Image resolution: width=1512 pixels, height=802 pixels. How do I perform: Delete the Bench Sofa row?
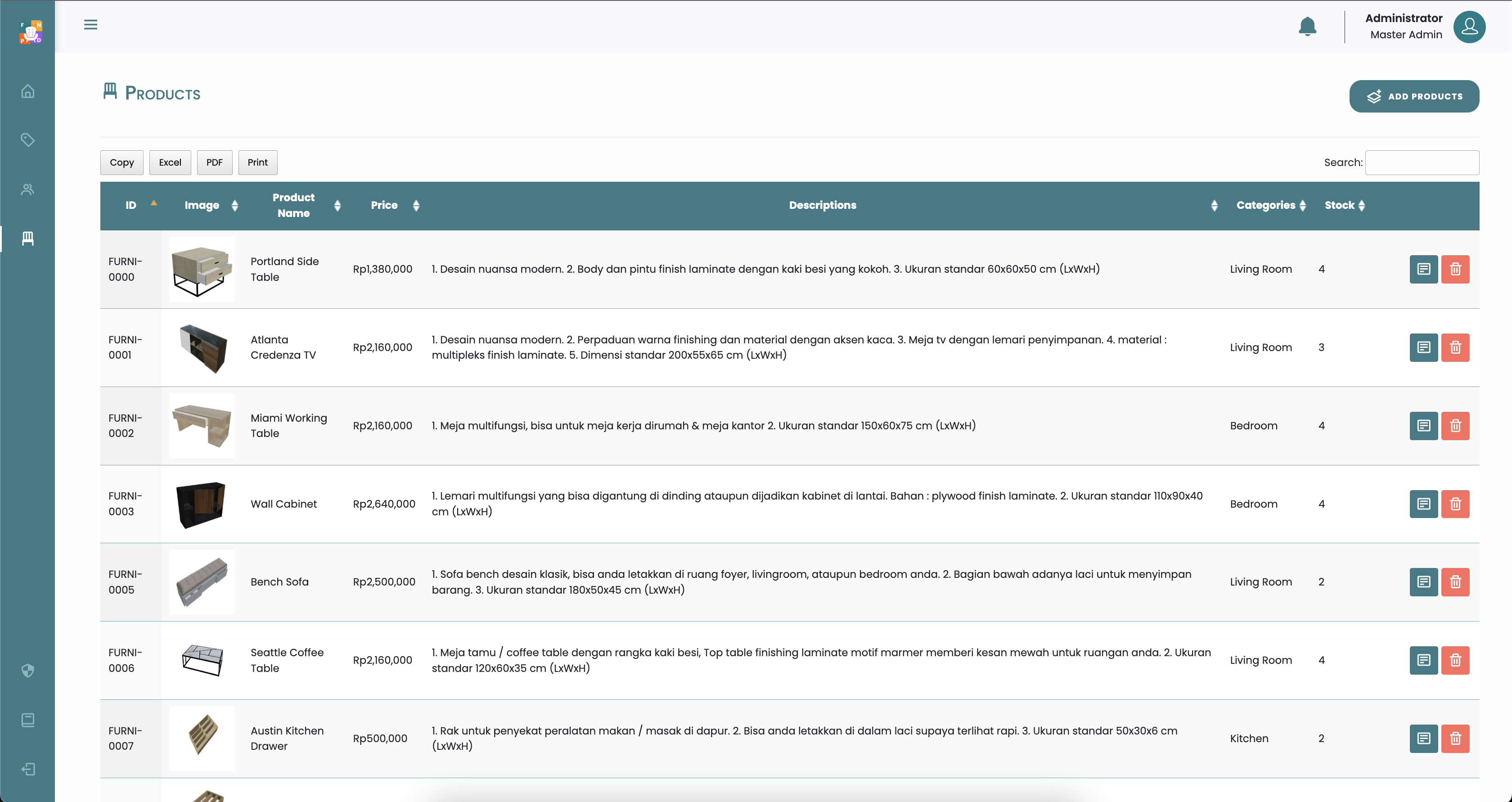[1455, 582]
